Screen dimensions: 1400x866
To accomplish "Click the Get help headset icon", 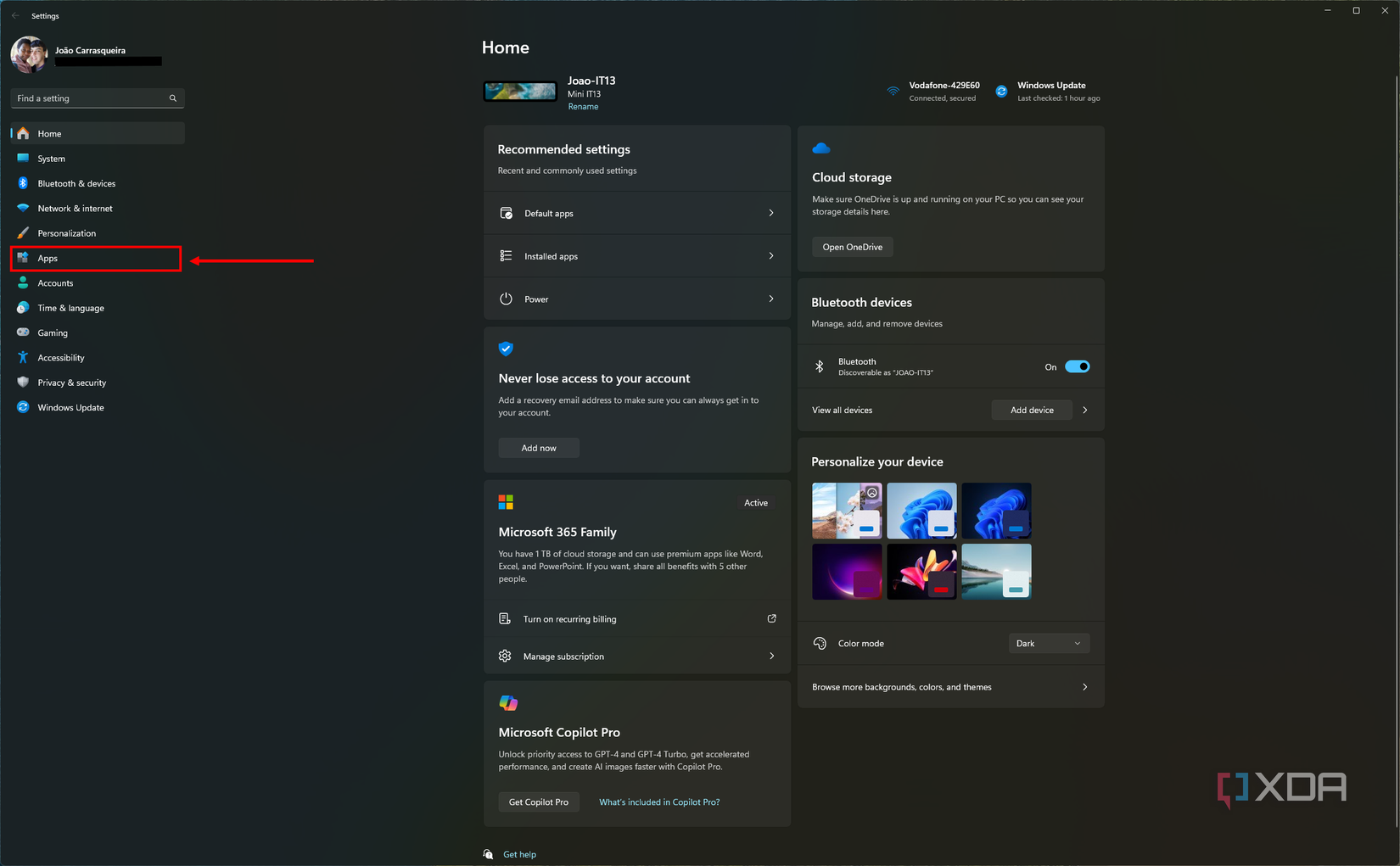I will [488, 854].
